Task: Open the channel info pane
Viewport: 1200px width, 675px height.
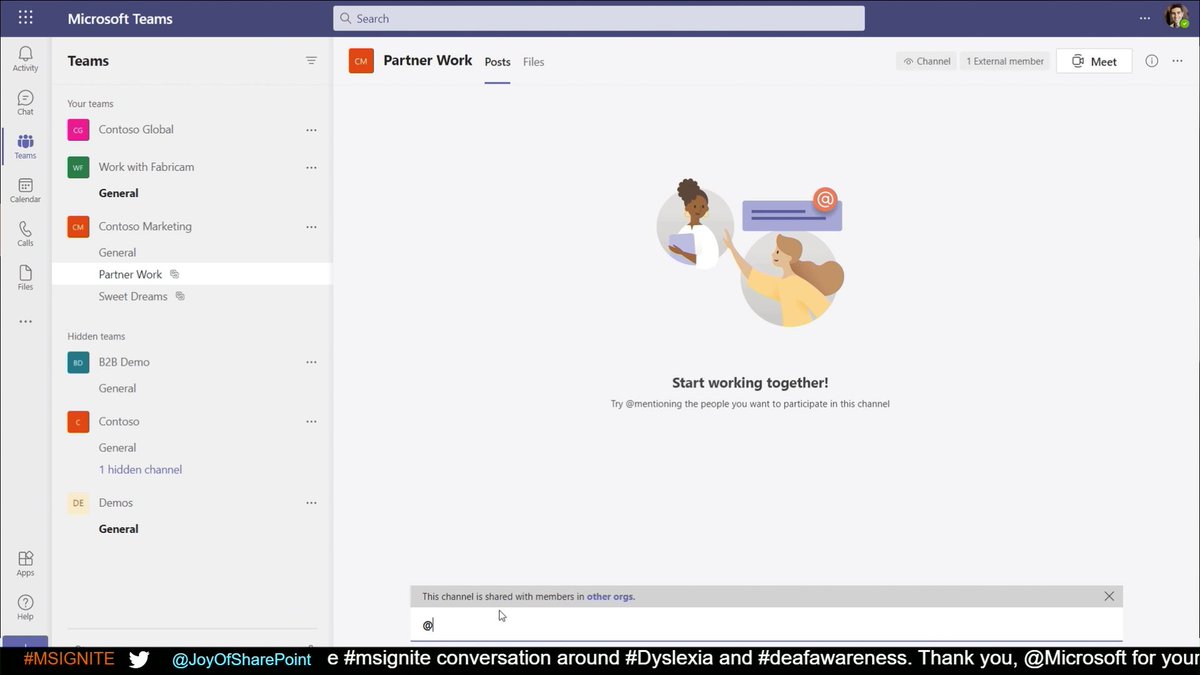Action: point(1150,60)
